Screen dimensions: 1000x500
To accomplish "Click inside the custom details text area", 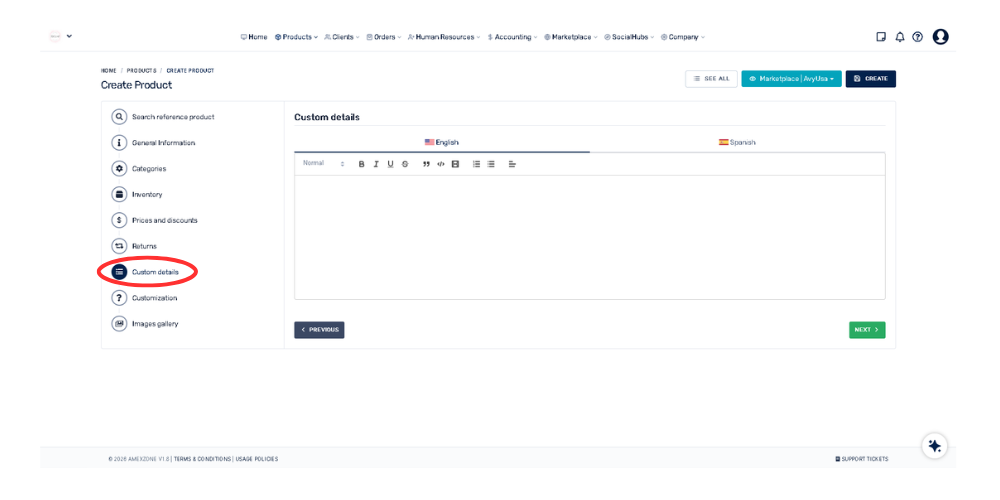I will click(x=589, y=236).
